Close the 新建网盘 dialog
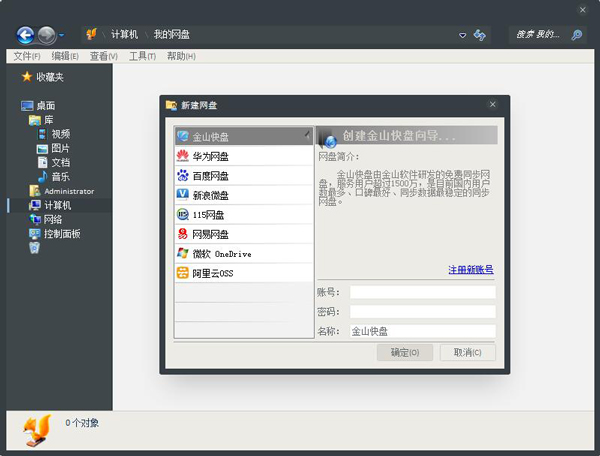The width and height of the screenshot is (600, 456). pyautogui.click(x=492, y=104)
